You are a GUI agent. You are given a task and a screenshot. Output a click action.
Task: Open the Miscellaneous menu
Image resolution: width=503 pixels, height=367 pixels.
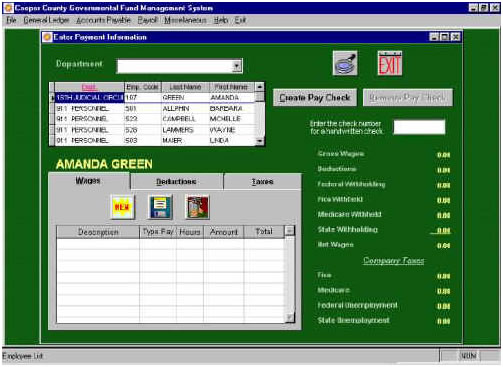[185, 20]
